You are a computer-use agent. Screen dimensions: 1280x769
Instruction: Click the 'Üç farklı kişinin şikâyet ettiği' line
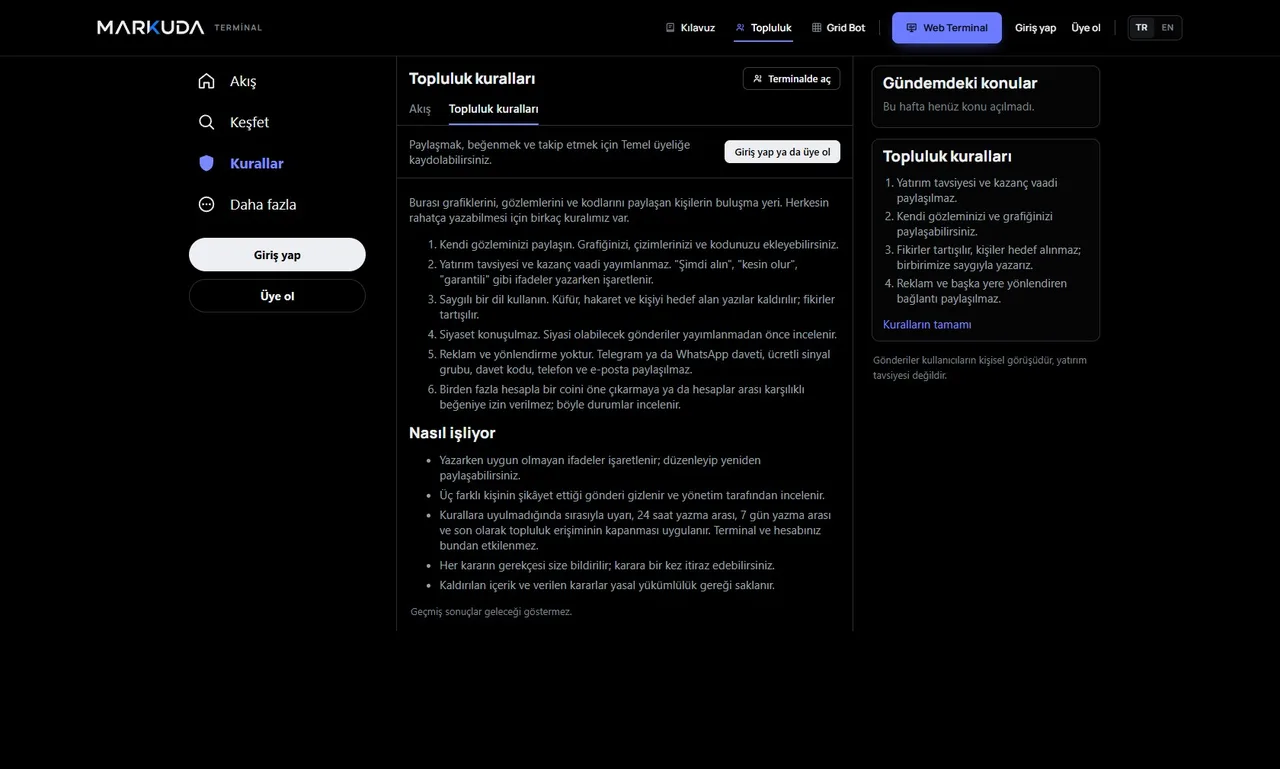pos(632,495)
